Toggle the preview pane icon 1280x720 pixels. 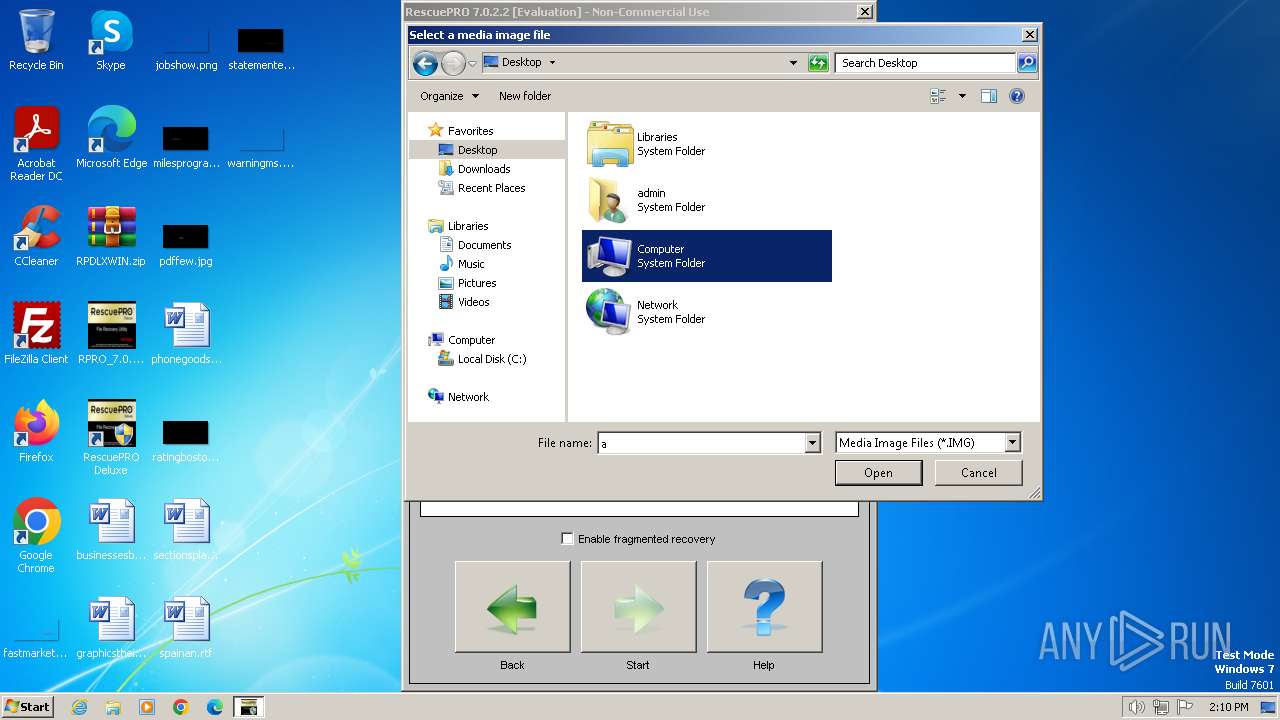coord(989,96)
